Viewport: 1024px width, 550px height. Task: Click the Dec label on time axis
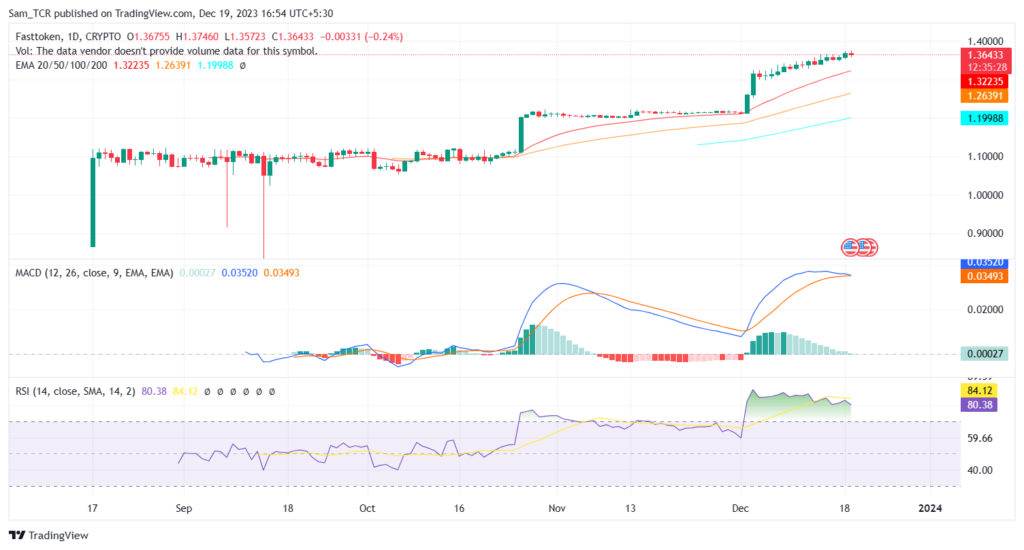740,508
